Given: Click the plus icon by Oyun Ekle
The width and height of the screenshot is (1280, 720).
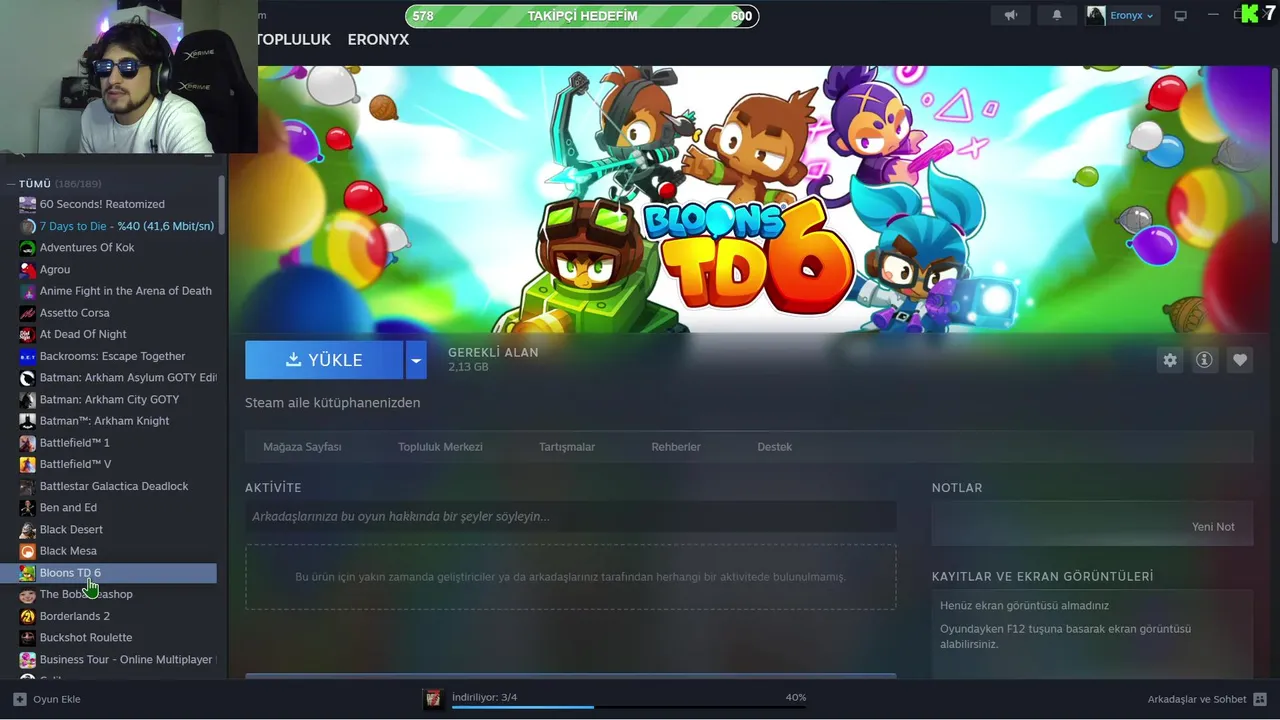Looking at the screenshot, I should coord(20,699).
